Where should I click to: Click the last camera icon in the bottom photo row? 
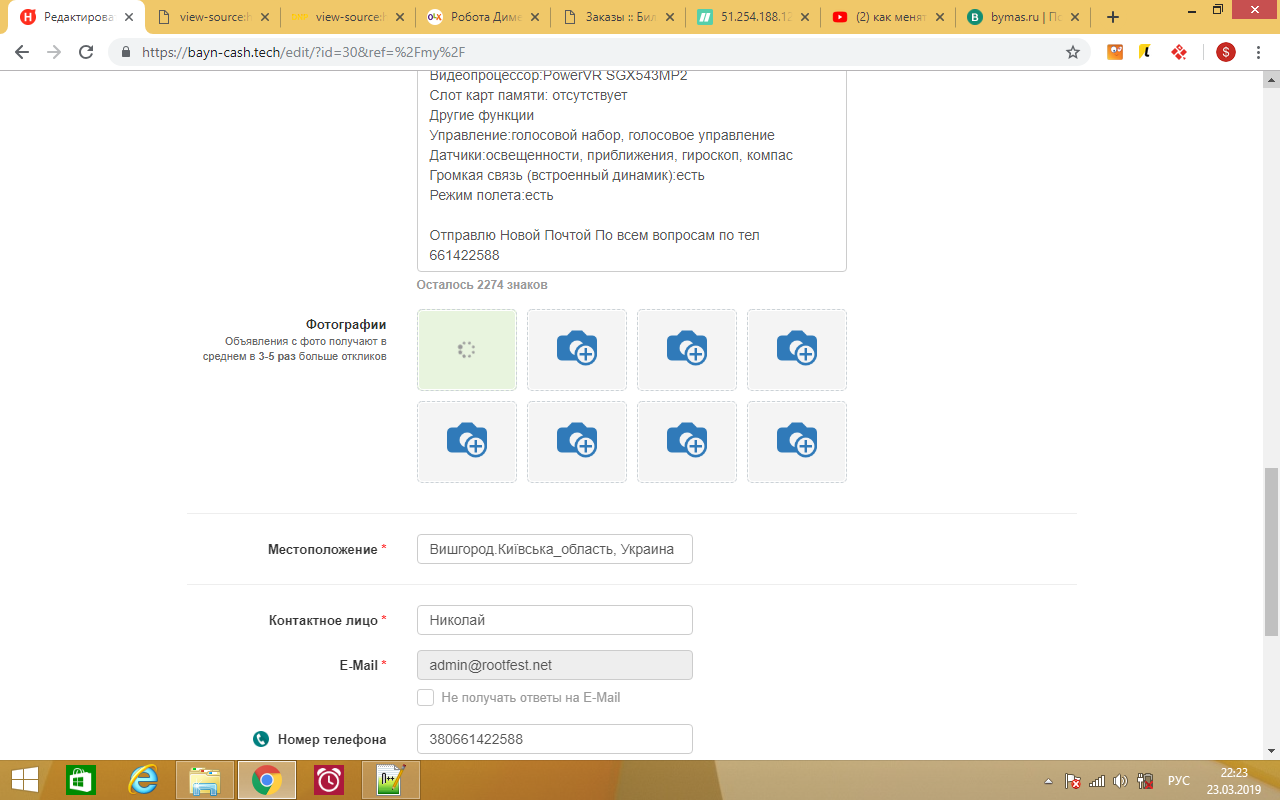click(797, 441)
